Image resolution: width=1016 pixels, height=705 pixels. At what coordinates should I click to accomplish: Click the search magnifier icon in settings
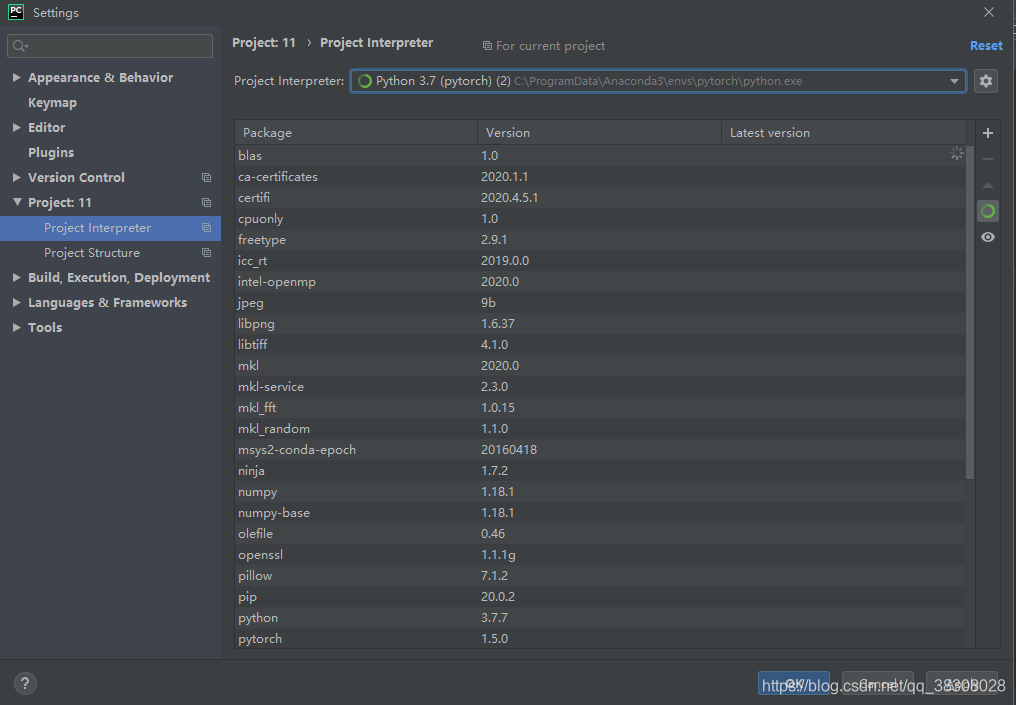20,46
